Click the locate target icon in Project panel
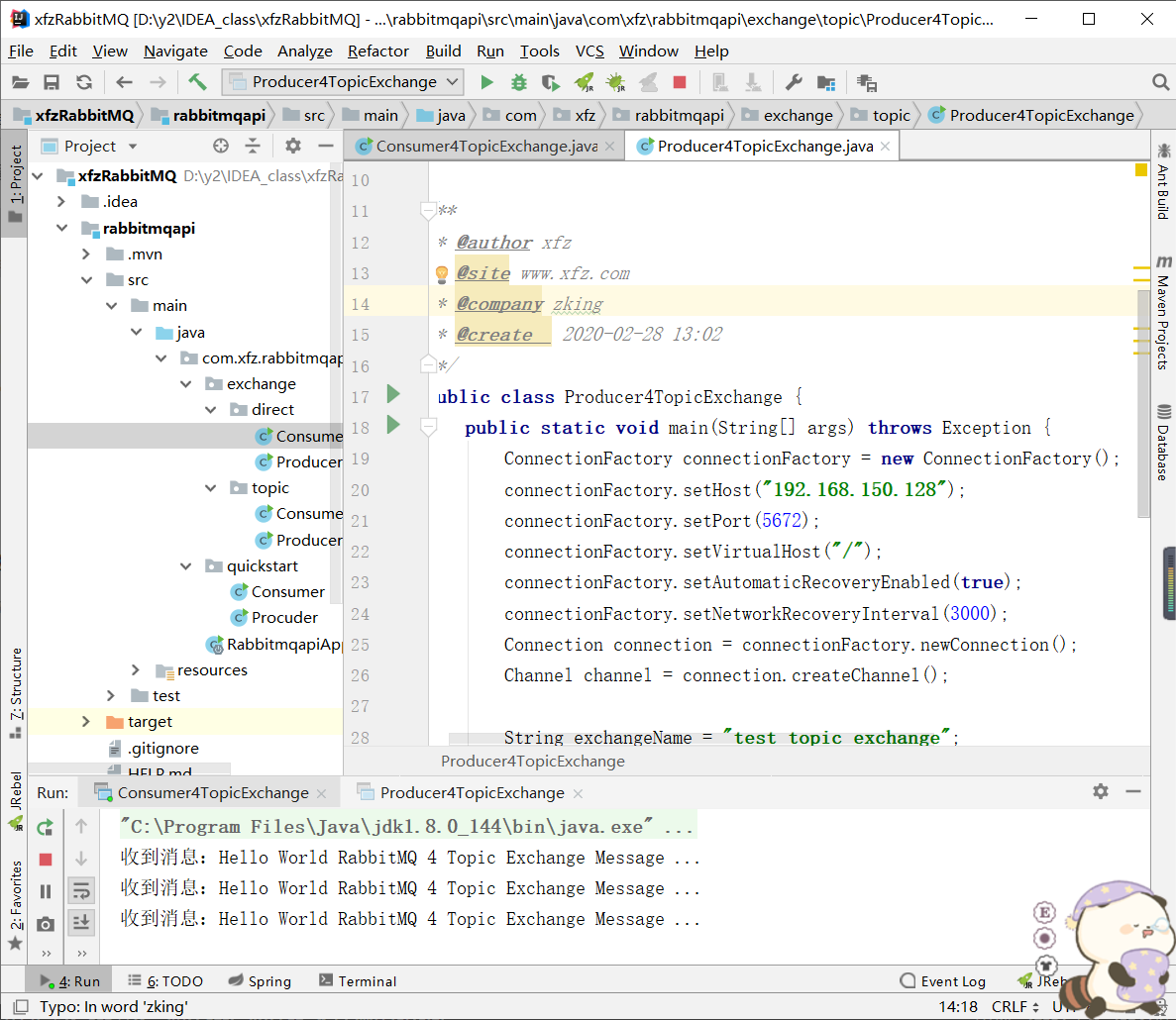 (x=221, y=146)
